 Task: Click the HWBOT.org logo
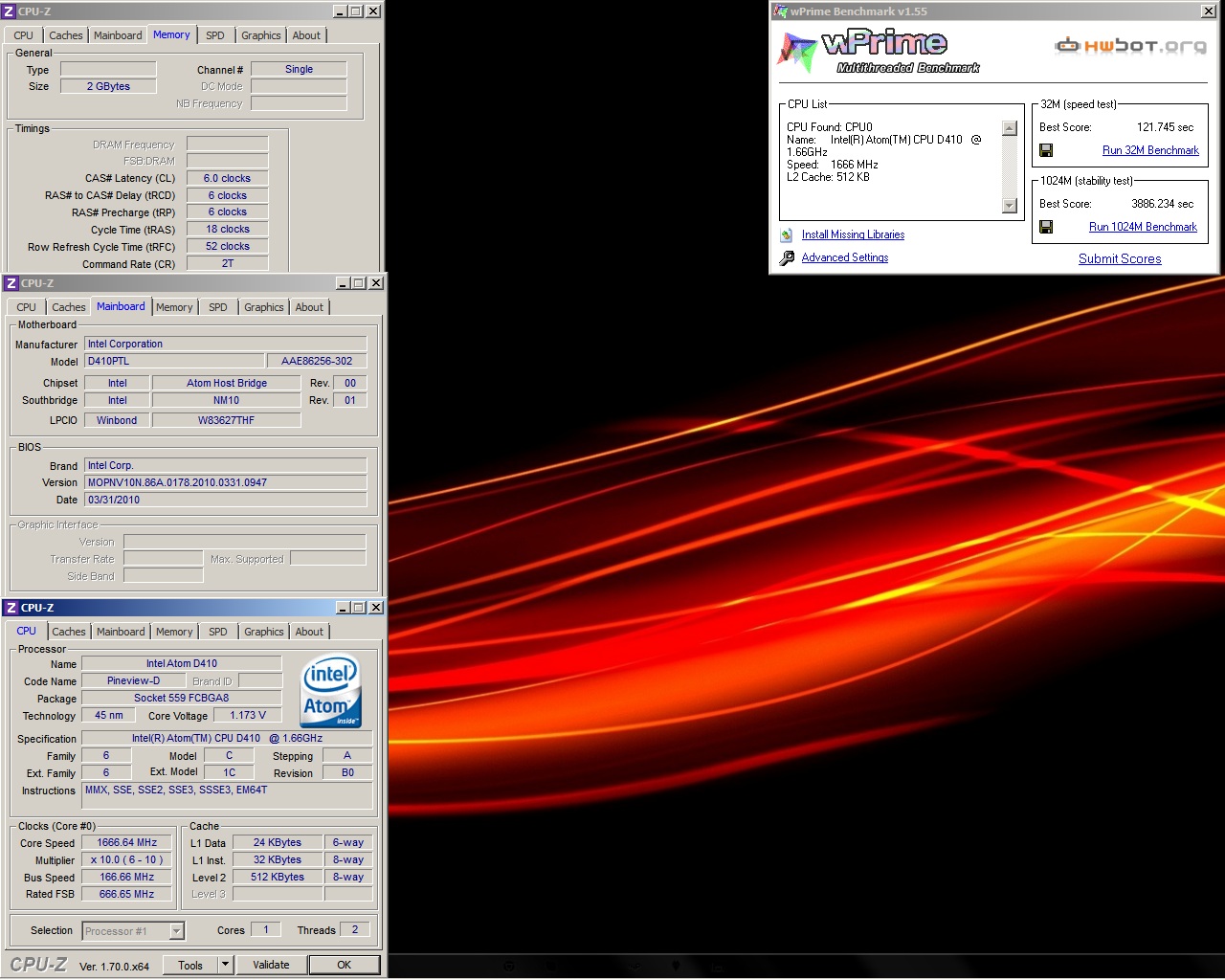pyautogui.click(x=1131, y=45)
